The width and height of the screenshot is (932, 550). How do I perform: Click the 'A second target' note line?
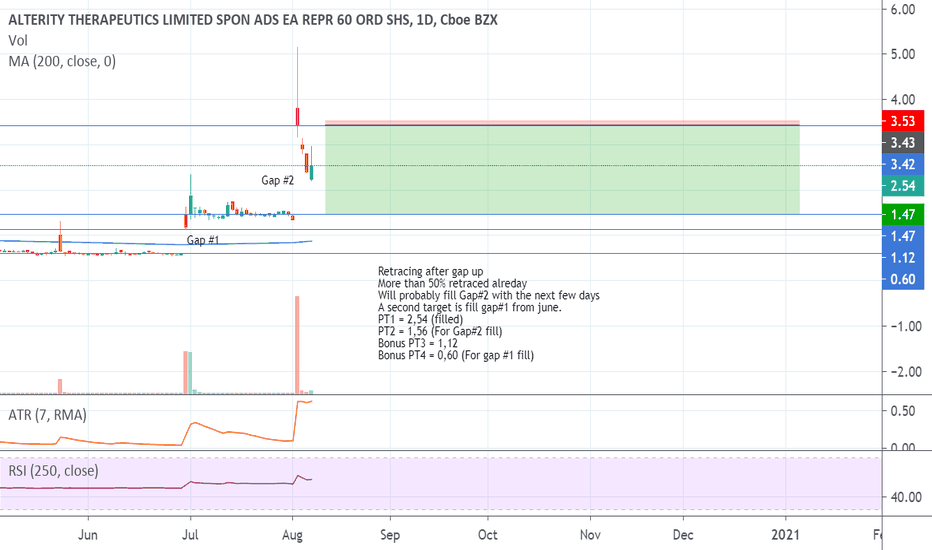470,307
